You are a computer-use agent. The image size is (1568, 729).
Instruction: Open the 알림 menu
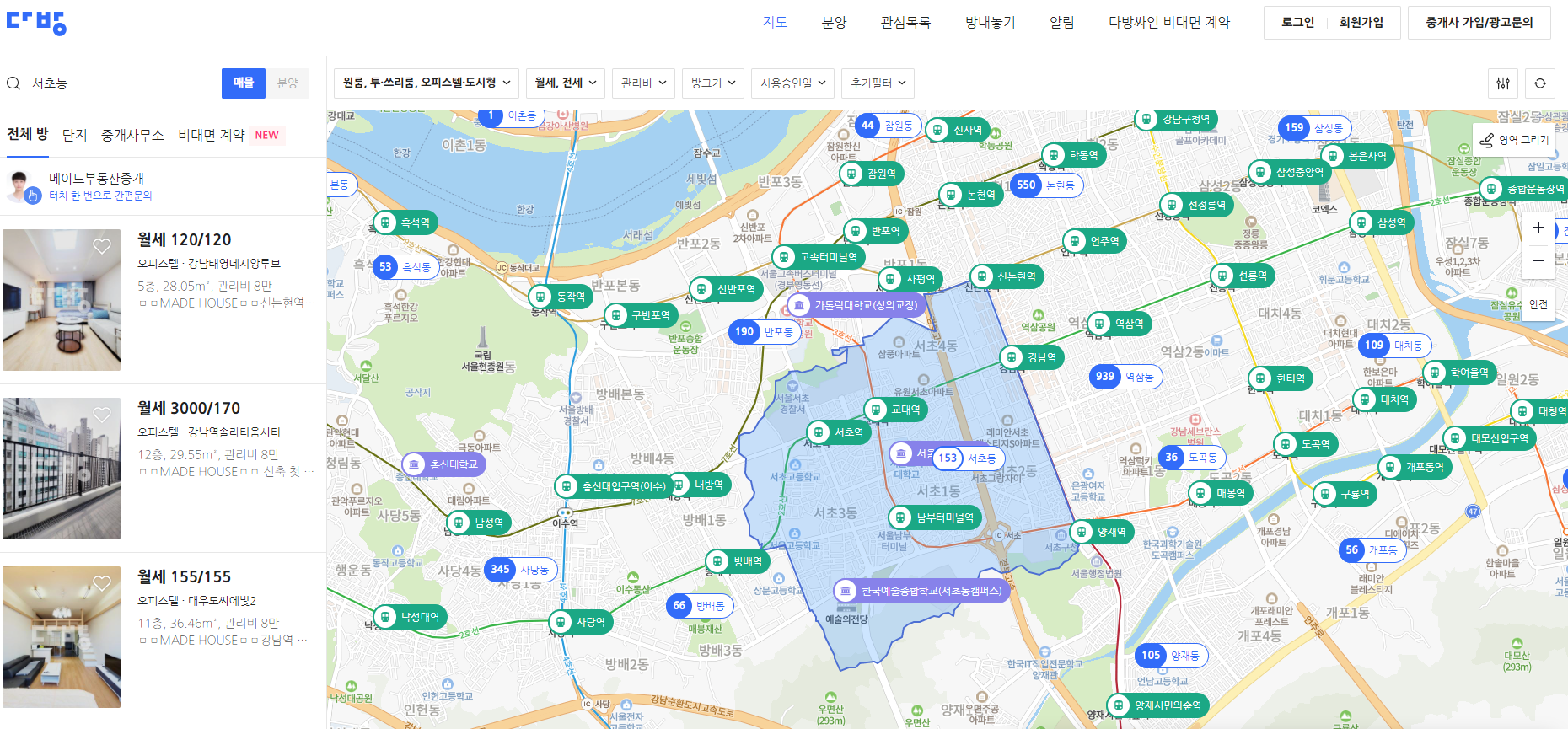pos(1061,22)
